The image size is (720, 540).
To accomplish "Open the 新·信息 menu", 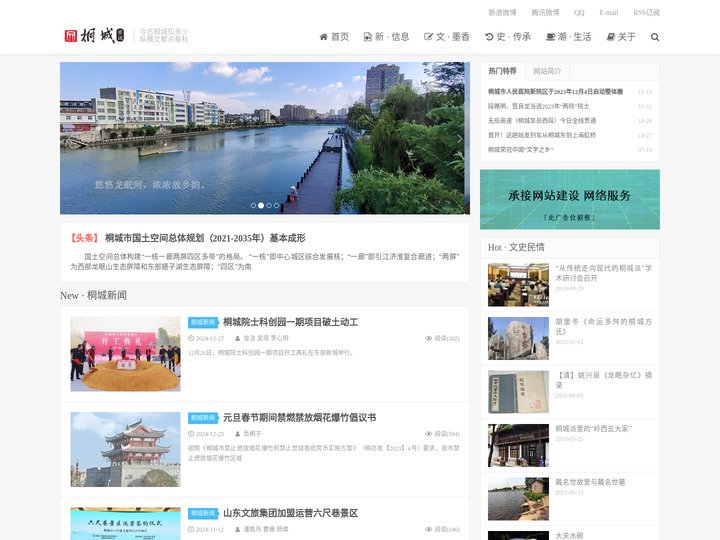I will click(x=386, y=37).
